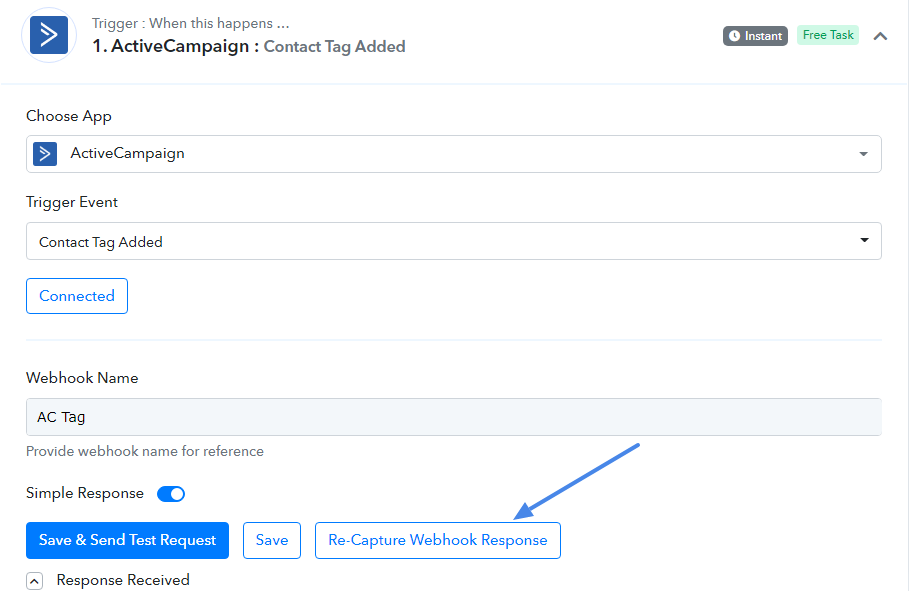Click the clock icon in Instant badge
This screenshot has width=909, height=591.
point(735,36)
